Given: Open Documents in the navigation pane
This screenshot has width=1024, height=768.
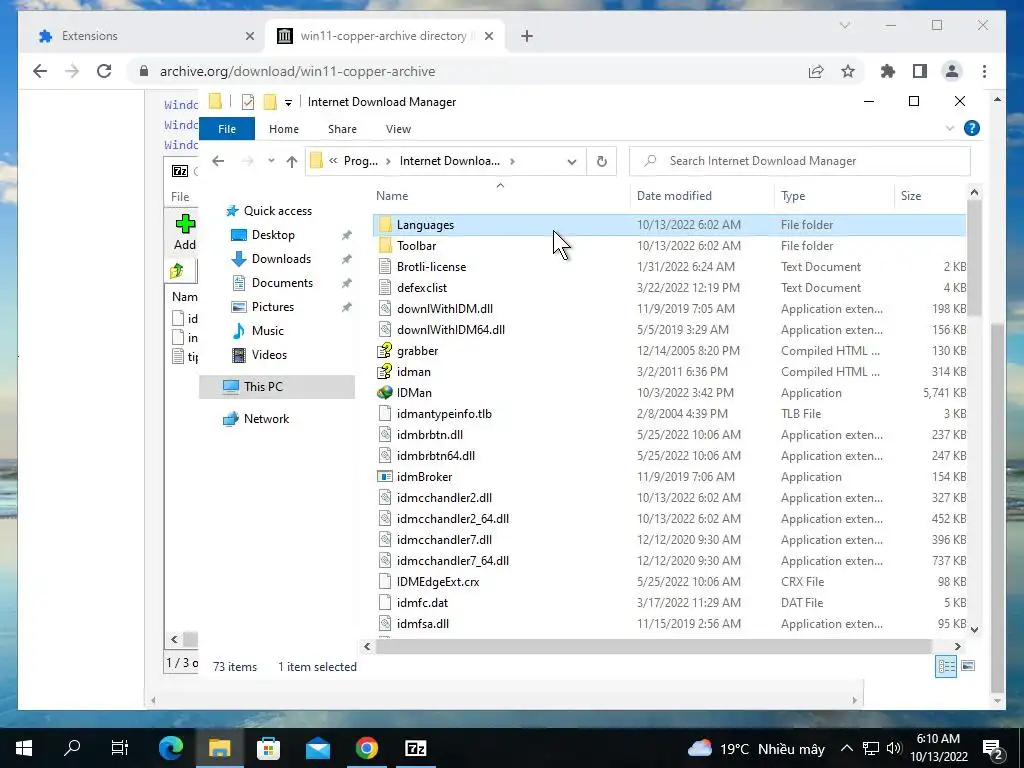Looking at the screenshot, I should pyautogui.click(x=282, y=283).
